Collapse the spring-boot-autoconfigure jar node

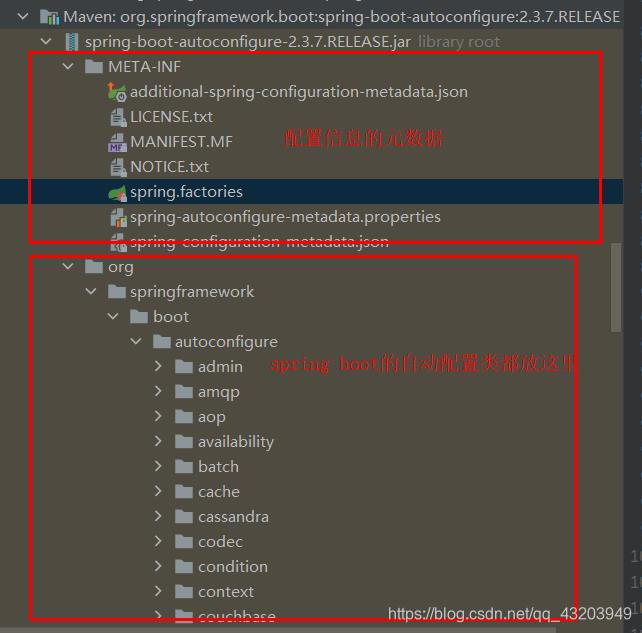(46, 41)
